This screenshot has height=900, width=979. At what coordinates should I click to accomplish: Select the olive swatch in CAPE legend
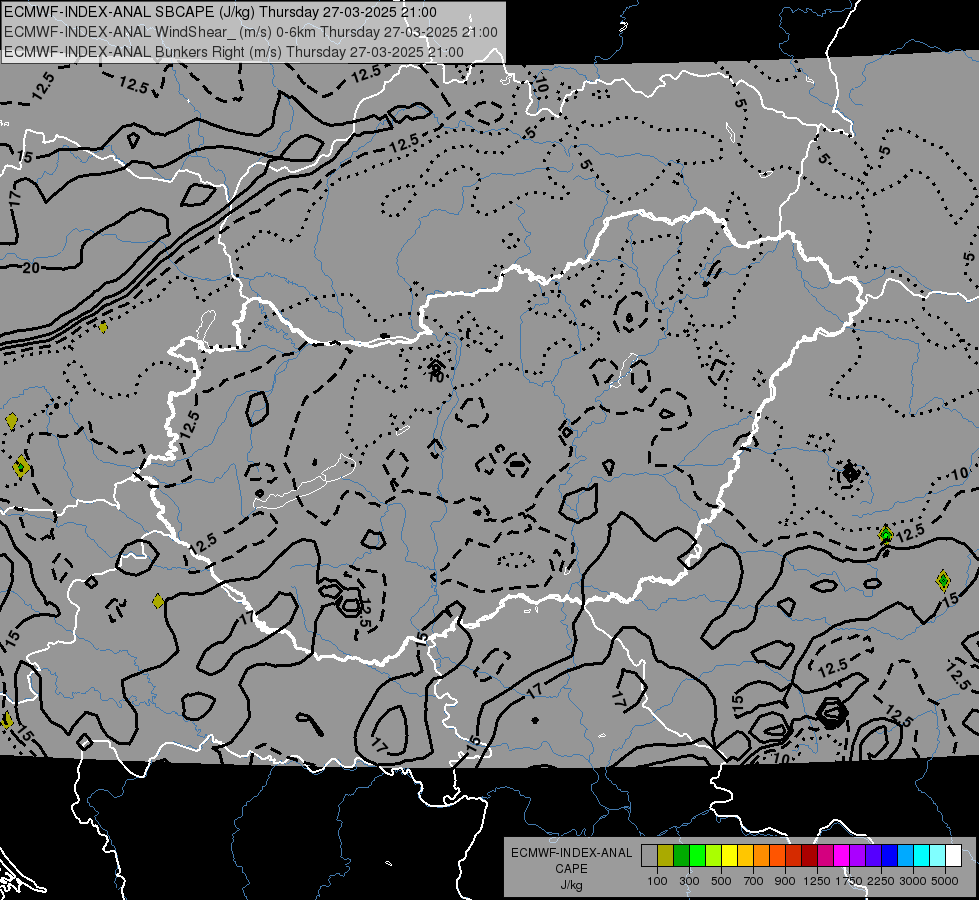tap(666, 856)
